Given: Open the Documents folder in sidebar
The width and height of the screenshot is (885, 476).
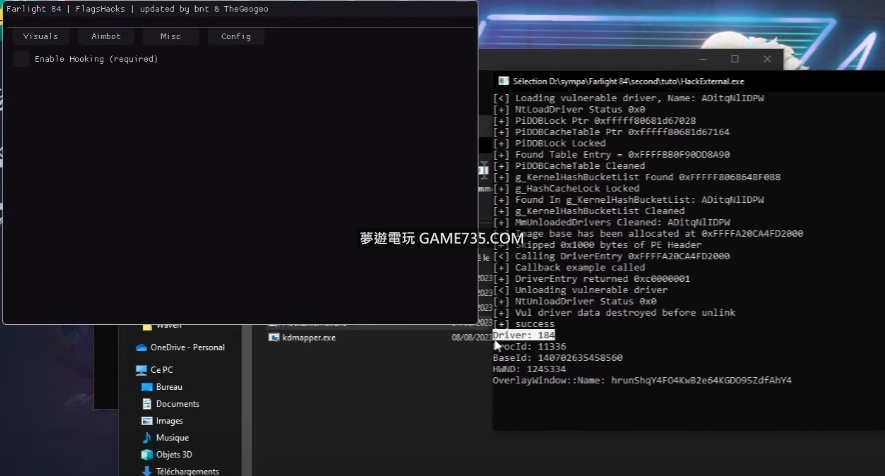Looking at the screenshot, I should (147, 404).
